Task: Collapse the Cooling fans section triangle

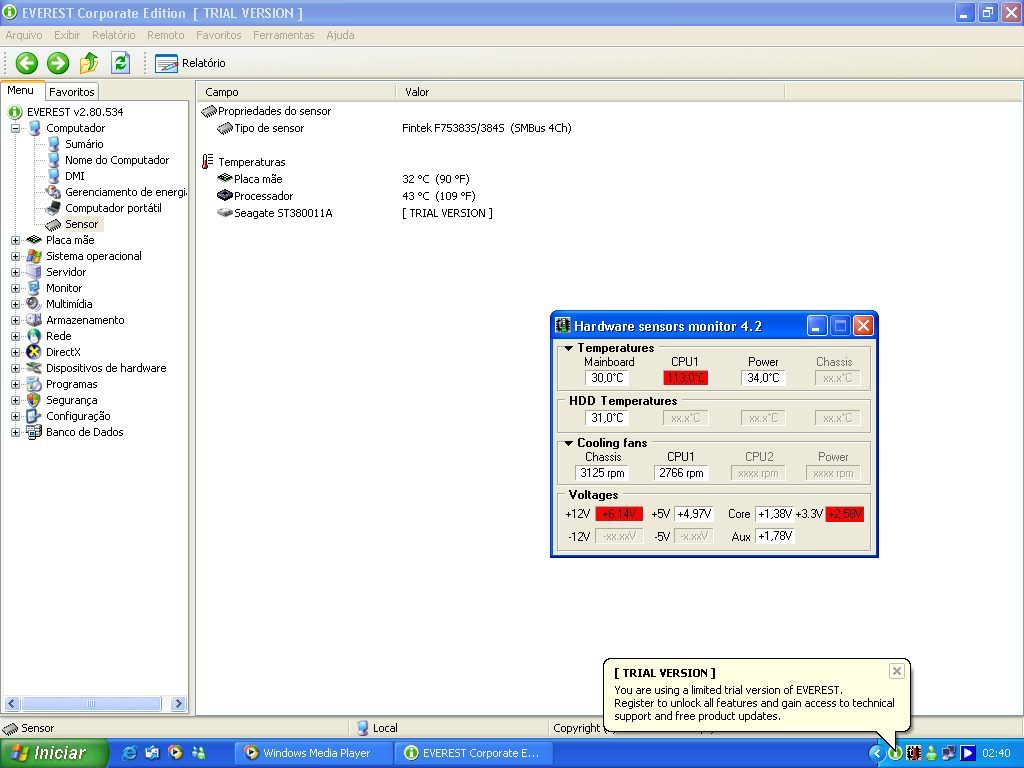Action: pos(568,443)
